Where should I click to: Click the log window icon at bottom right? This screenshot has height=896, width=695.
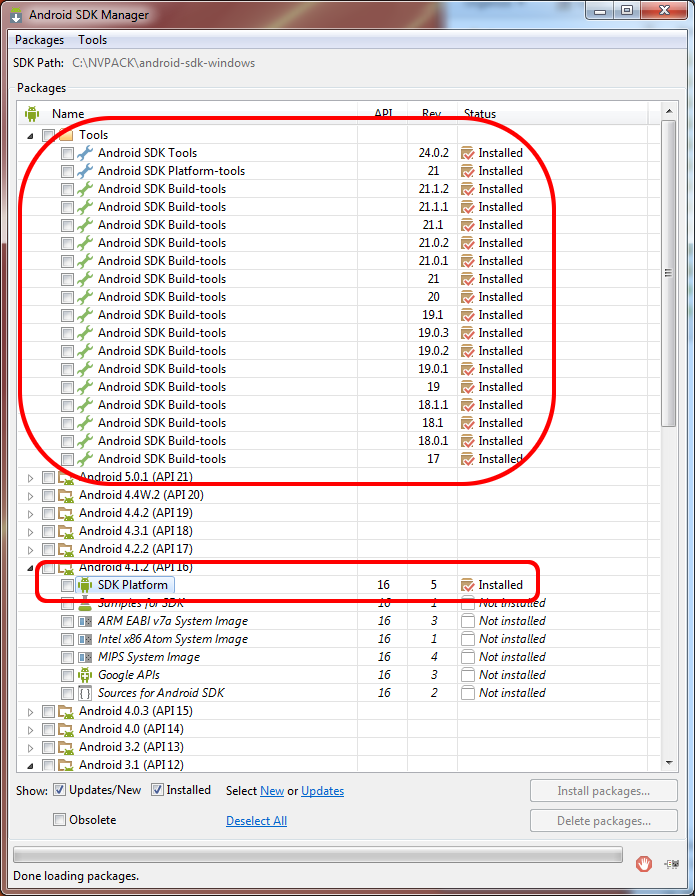click(x=672, y=863)
